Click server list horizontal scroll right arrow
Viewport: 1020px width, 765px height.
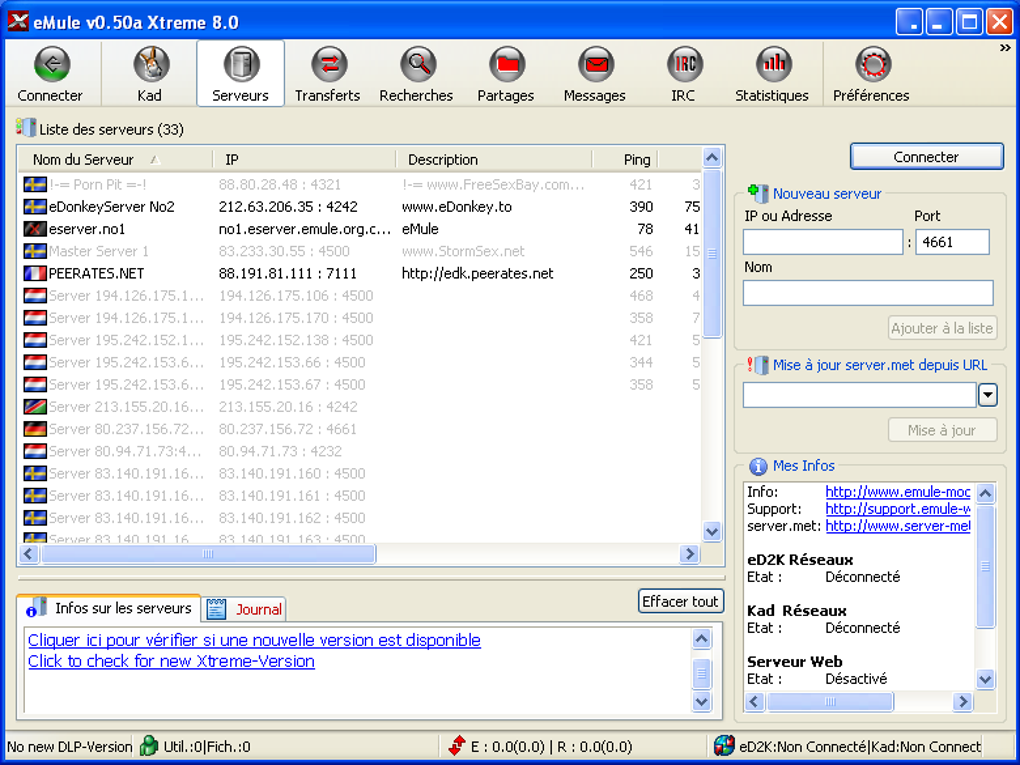pyautogui.click(x=689, y=554)
